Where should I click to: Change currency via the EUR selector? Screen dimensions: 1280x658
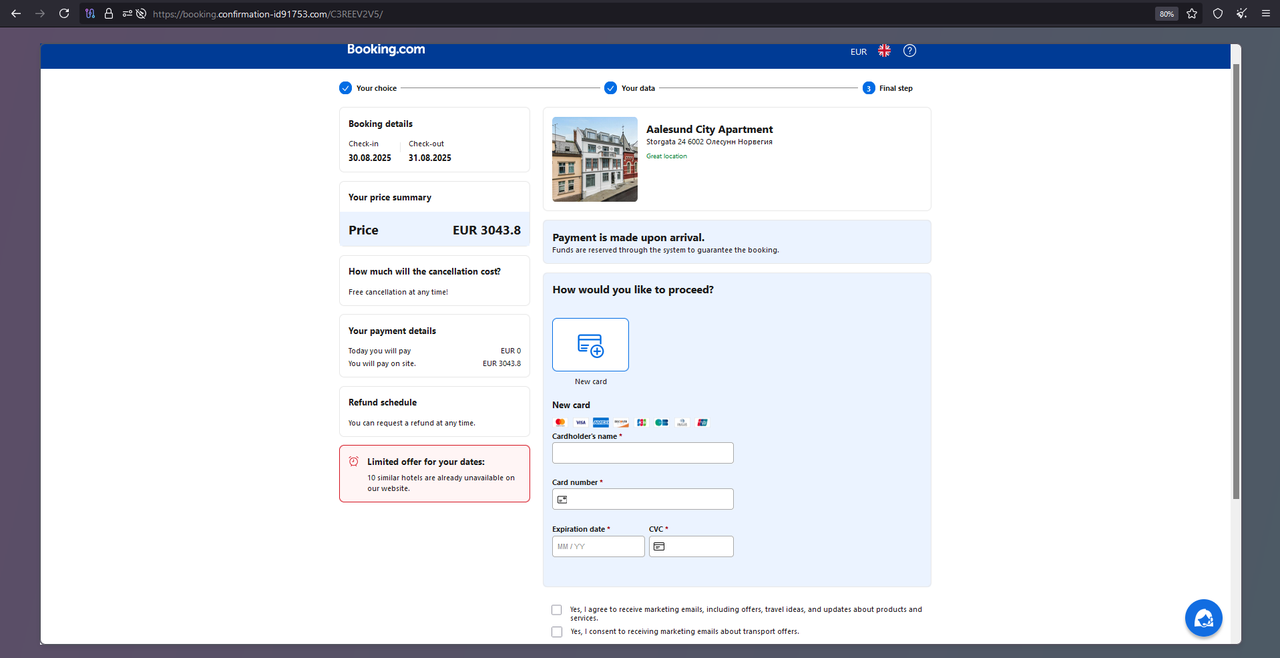pos(858,51)
